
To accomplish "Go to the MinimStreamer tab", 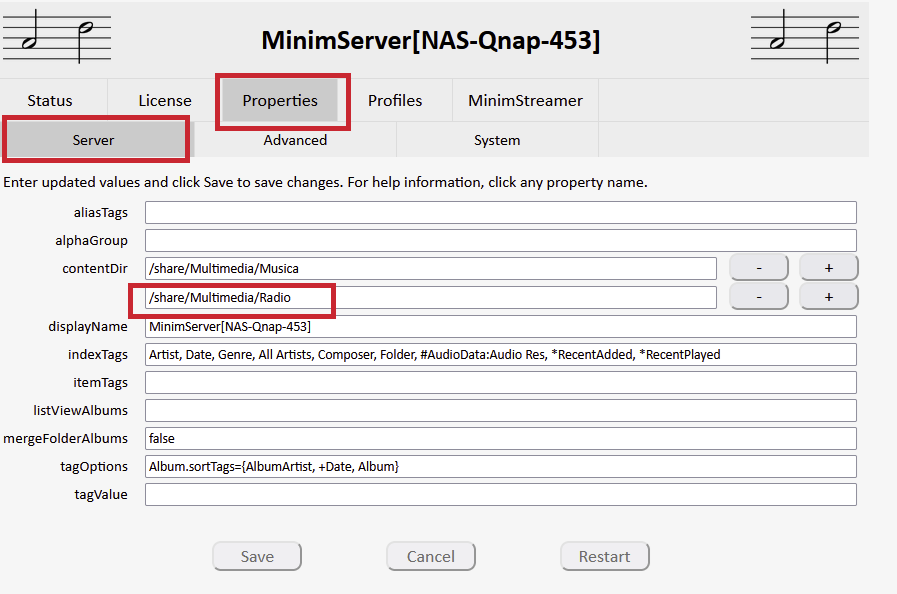I will point(525,101).
